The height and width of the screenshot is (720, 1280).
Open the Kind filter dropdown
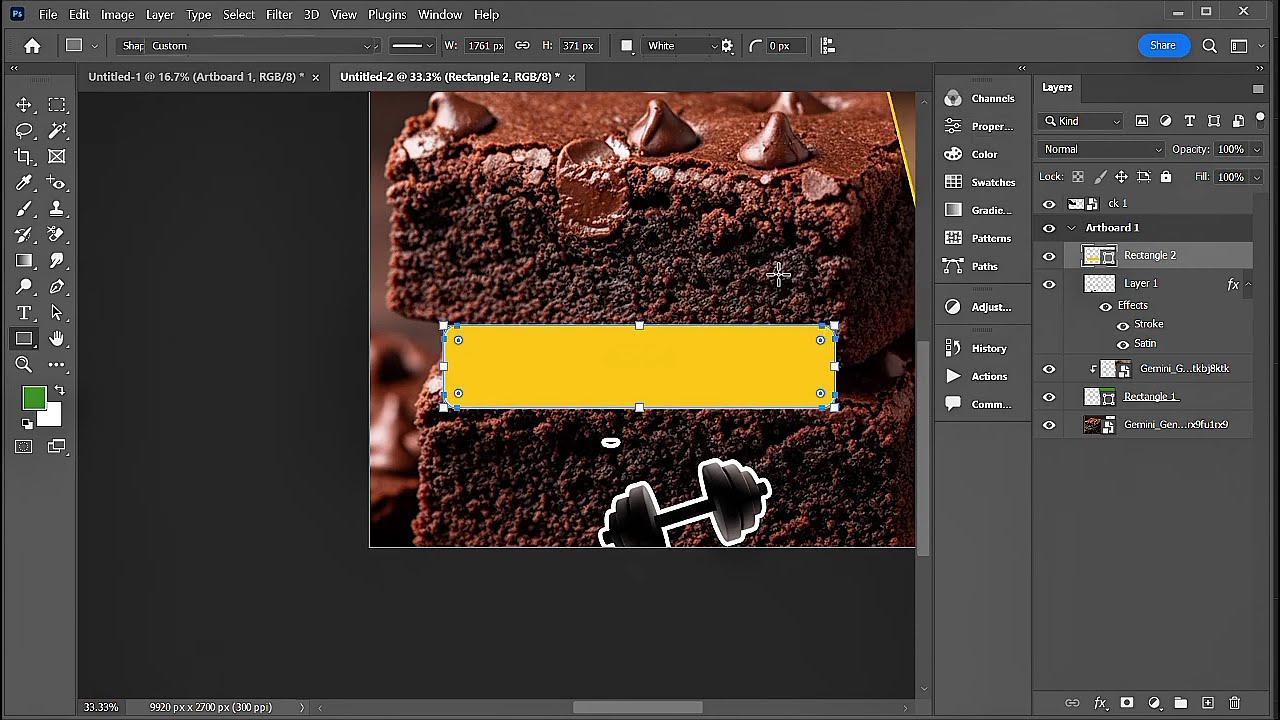tap(1082, 121)
